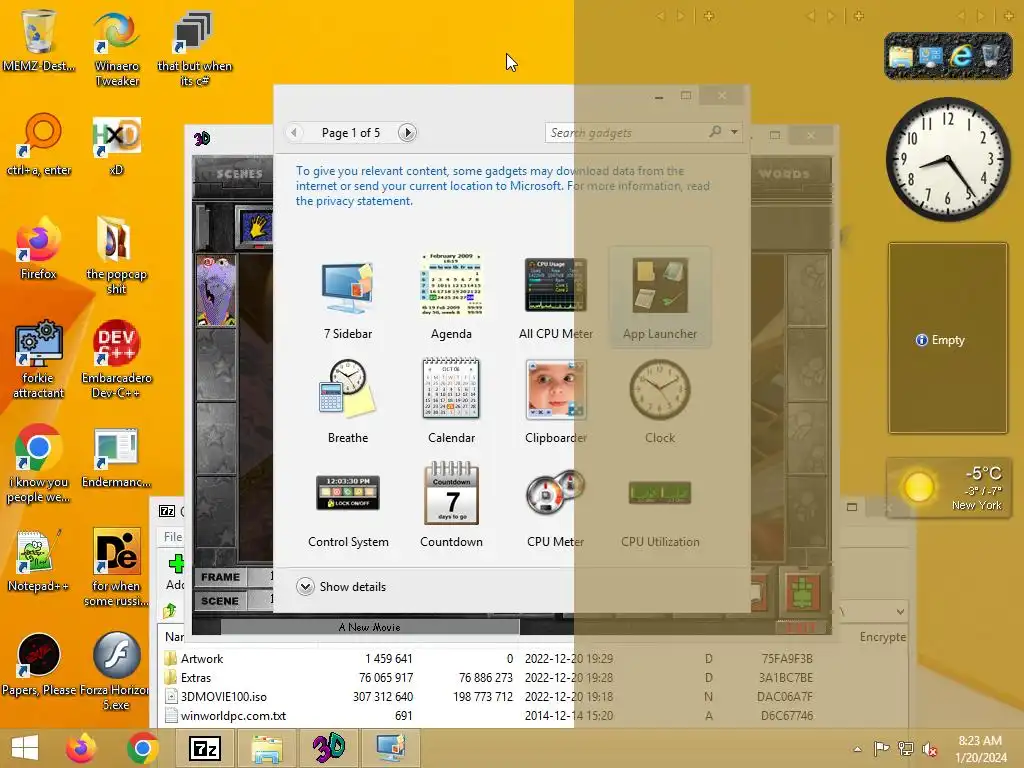
Task: Show hidden tray icons arrow
Action: [x=857, y=749]
